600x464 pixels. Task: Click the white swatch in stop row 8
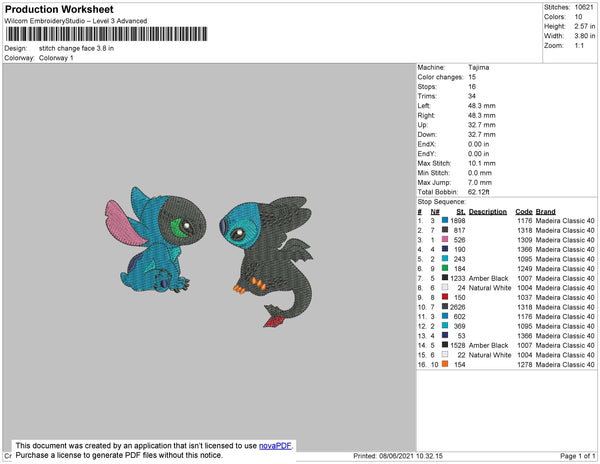(x=445, y=287)
